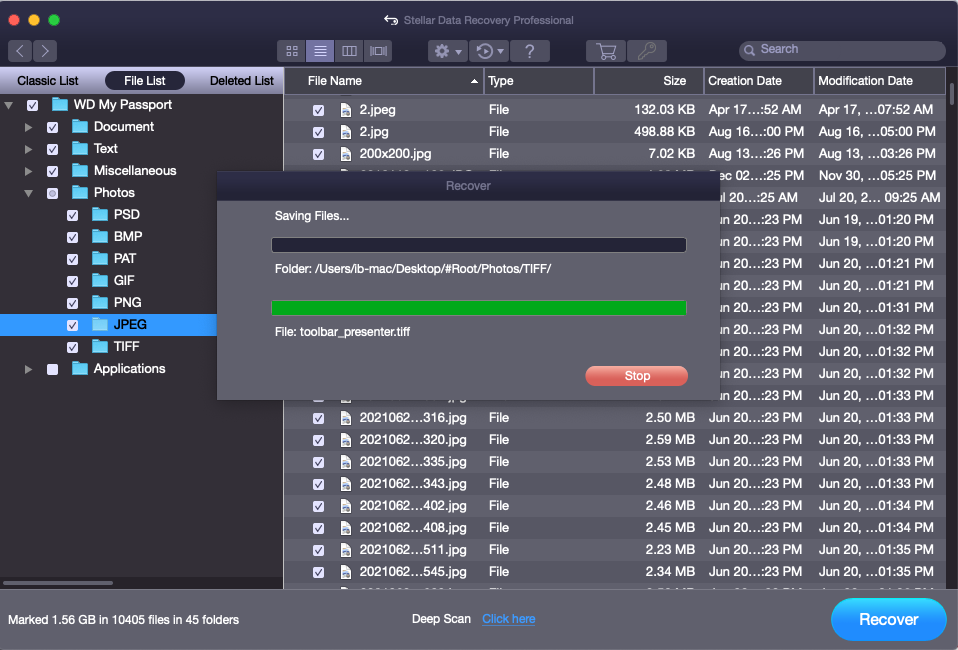Open help with question mark icon
The image size is (958, 650).
pyautogui.click(x=530, y=51)
